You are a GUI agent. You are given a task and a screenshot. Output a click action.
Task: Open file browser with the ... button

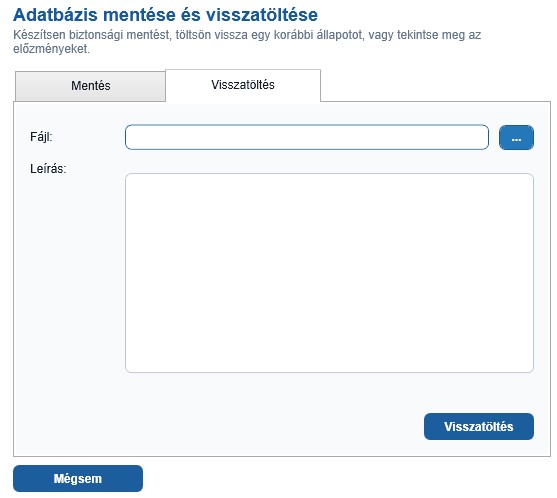[516, 137]
